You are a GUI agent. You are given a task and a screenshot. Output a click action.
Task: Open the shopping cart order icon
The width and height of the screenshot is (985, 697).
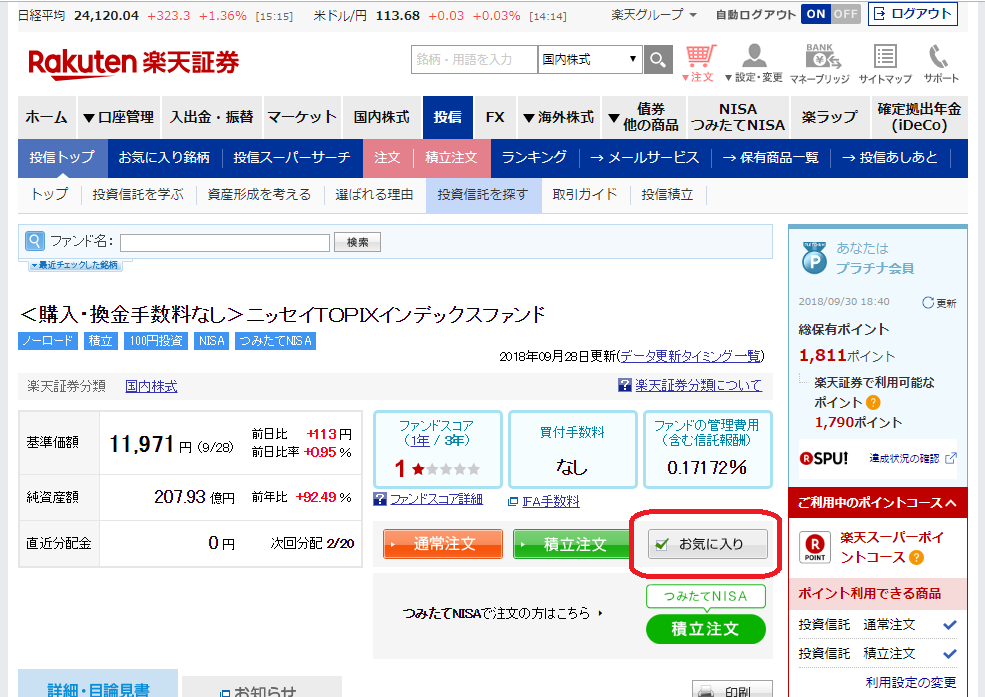coord(701,59)
